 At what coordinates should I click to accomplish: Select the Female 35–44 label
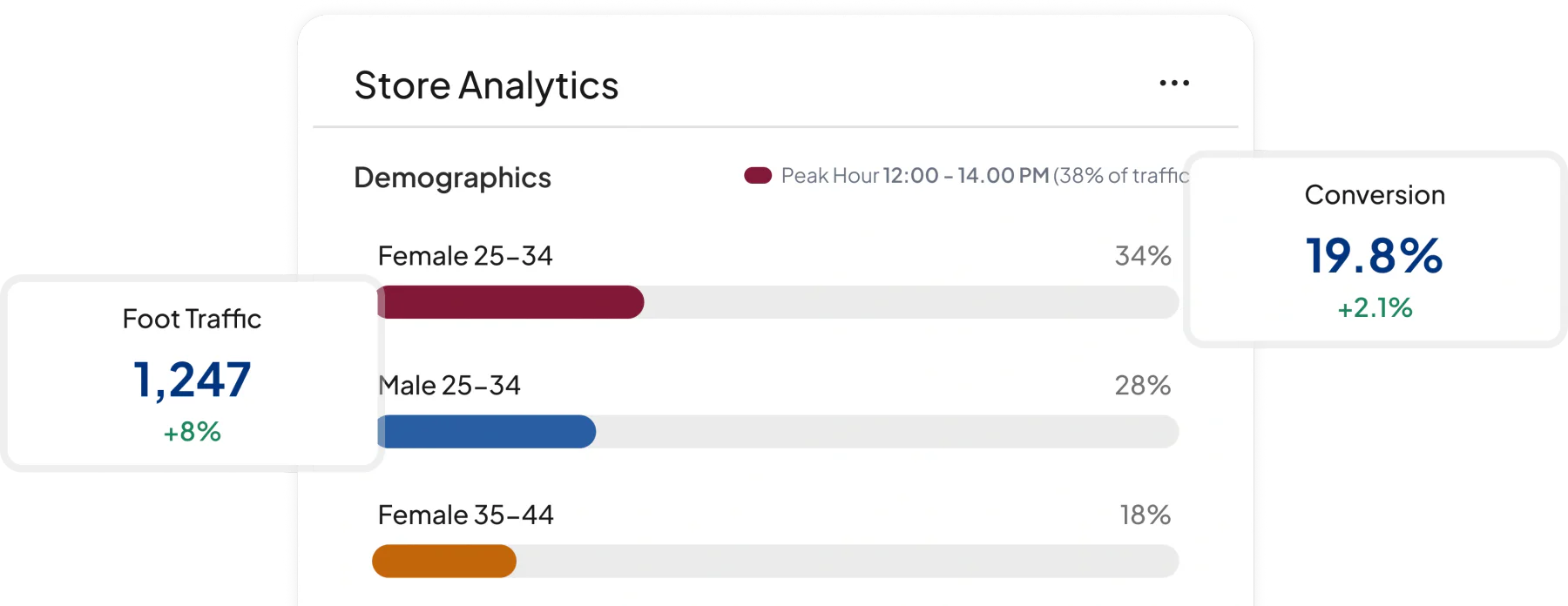pos(465,515)
